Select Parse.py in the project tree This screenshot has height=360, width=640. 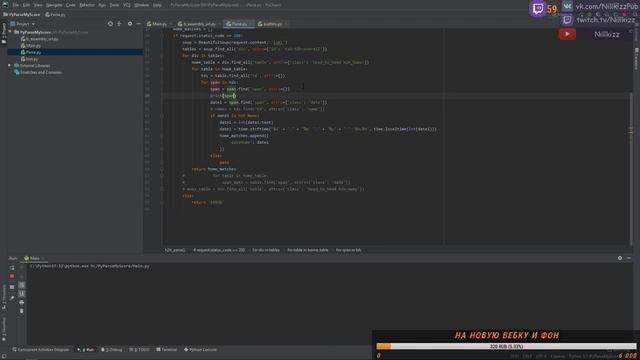[31, 52]
